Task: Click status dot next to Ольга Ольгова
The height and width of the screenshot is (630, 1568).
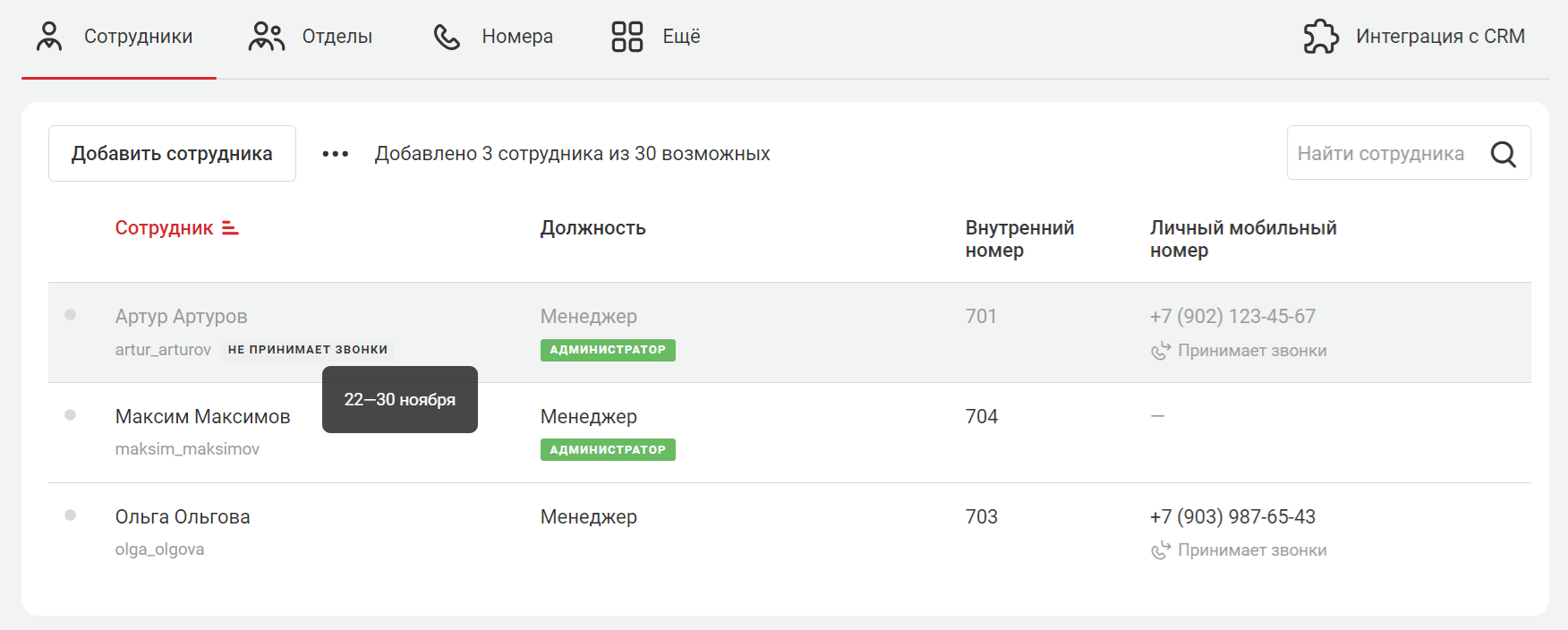Action: coord(71,515)
